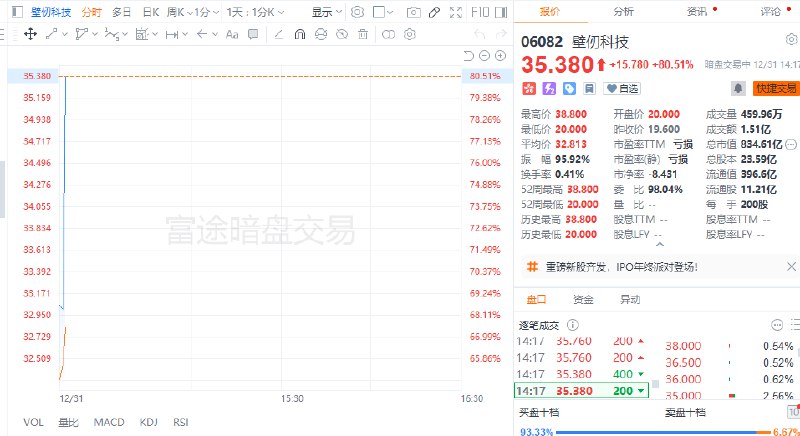Zoom in the chart with plus icon
The width and height of the screenshot is (800, 436).
pyautogui.click(x=501, y=56)
